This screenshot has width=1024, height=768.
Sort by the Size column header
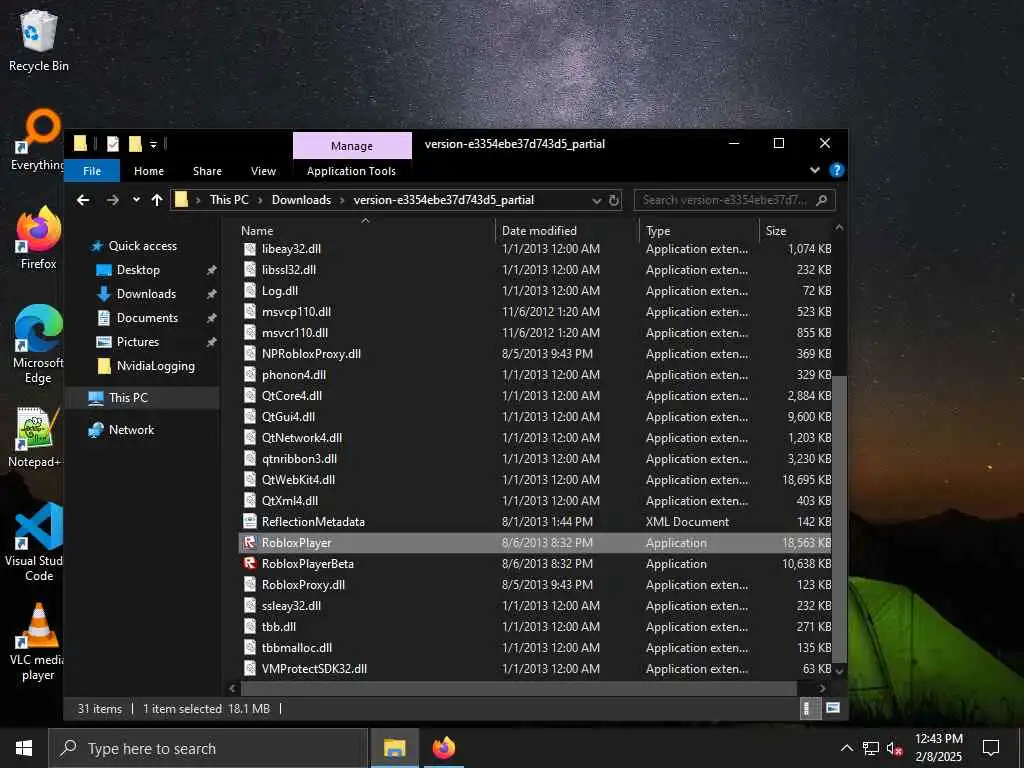[776, 231]
